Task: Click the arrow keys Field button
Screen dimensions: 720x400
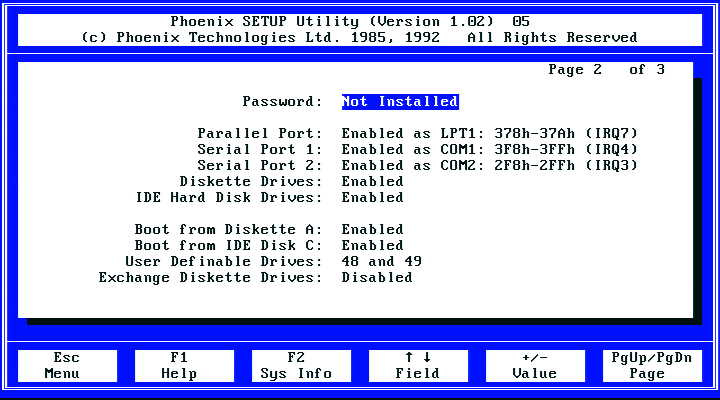Action: click(x=418, y=366)
